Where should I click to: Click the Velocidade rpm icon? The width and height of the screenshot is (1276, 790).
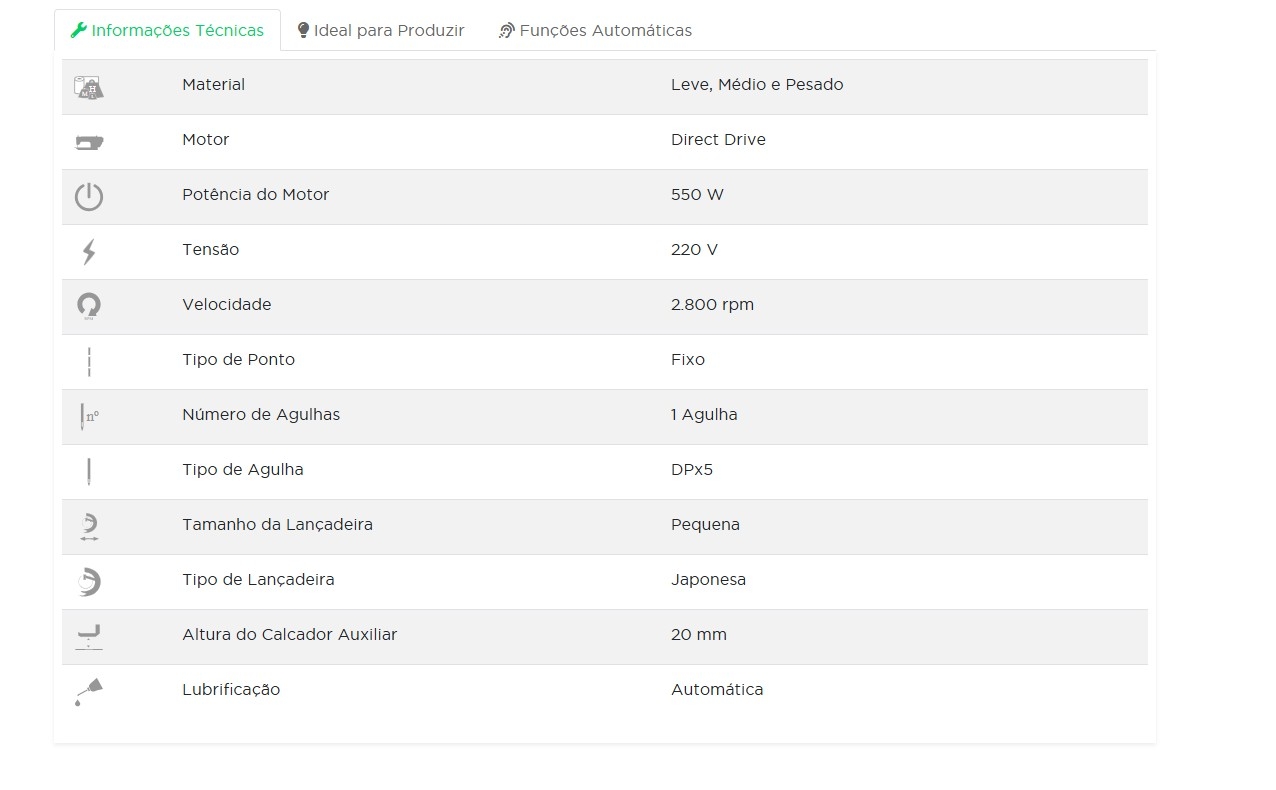coord(89,306)
